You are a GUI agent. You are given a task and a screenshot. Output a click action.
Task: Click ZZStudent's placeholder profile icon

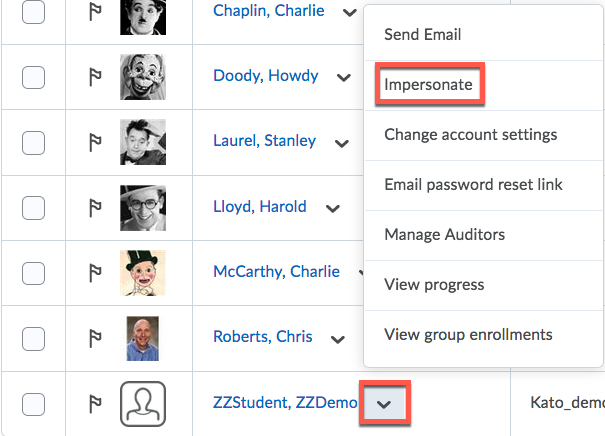pos(142,404)
